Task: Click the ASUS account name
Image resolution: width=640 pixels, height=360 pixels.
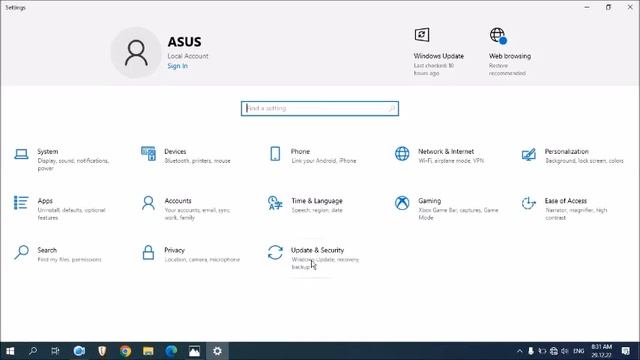Action: pyautogui.click(x=184, y=42)
